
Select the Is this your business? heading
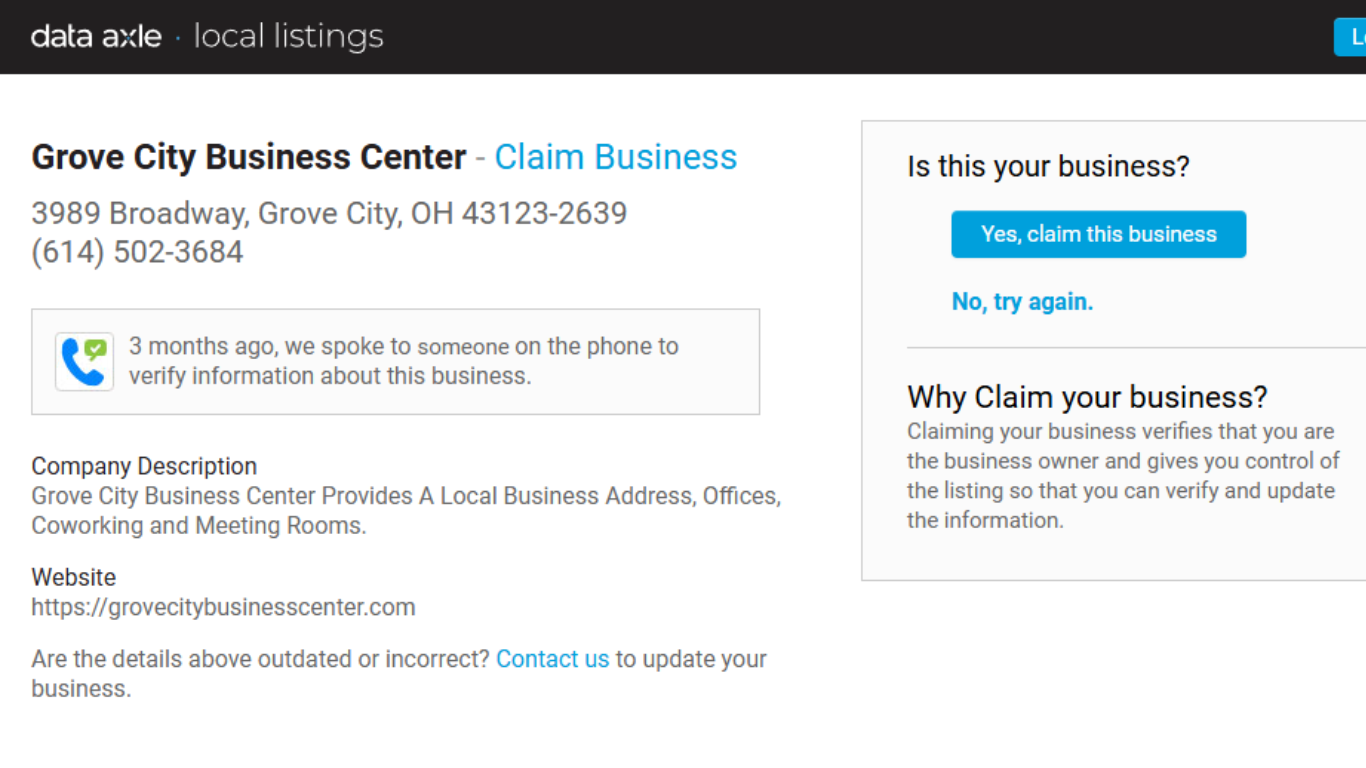tap(1048, 166)
